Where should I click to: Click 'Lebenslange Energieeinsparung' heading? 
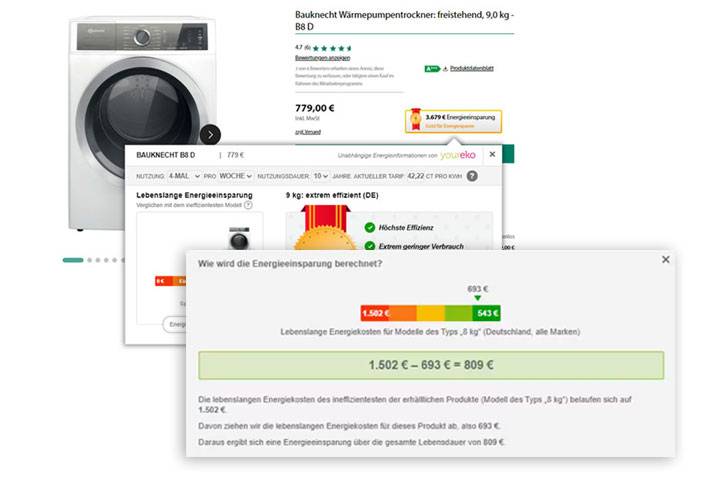pyautogui.click(x=194, y=195)
